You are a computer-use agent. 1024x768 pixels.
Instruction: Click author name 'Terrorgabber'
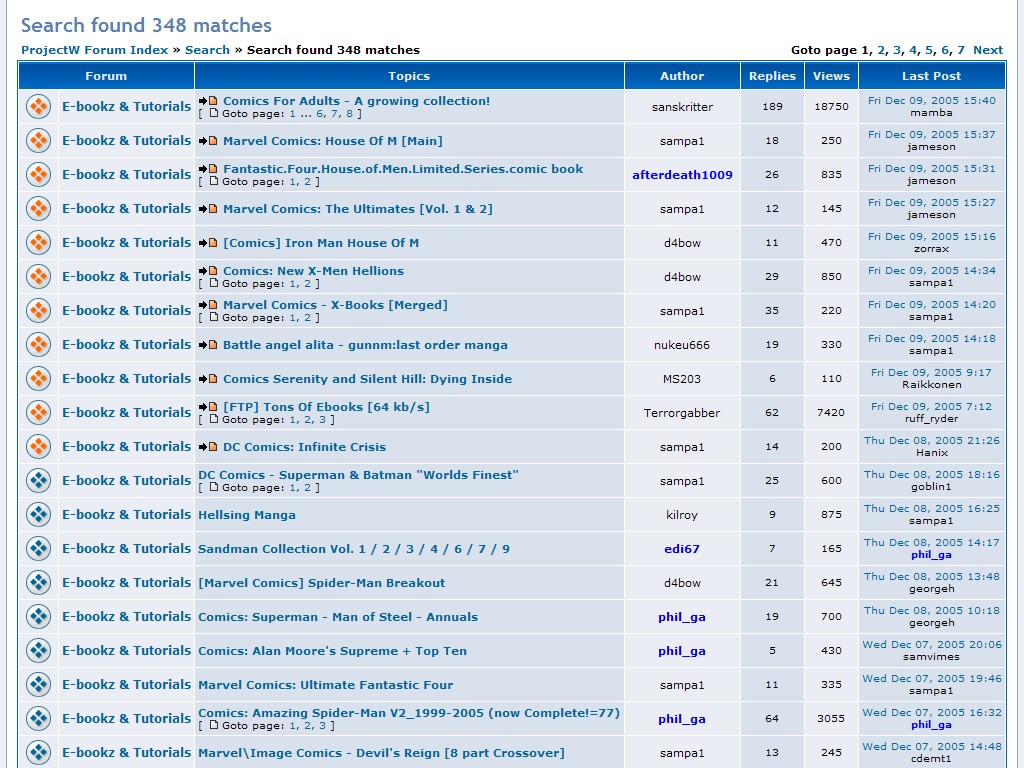pyautogui.click(x=682, y=413)
